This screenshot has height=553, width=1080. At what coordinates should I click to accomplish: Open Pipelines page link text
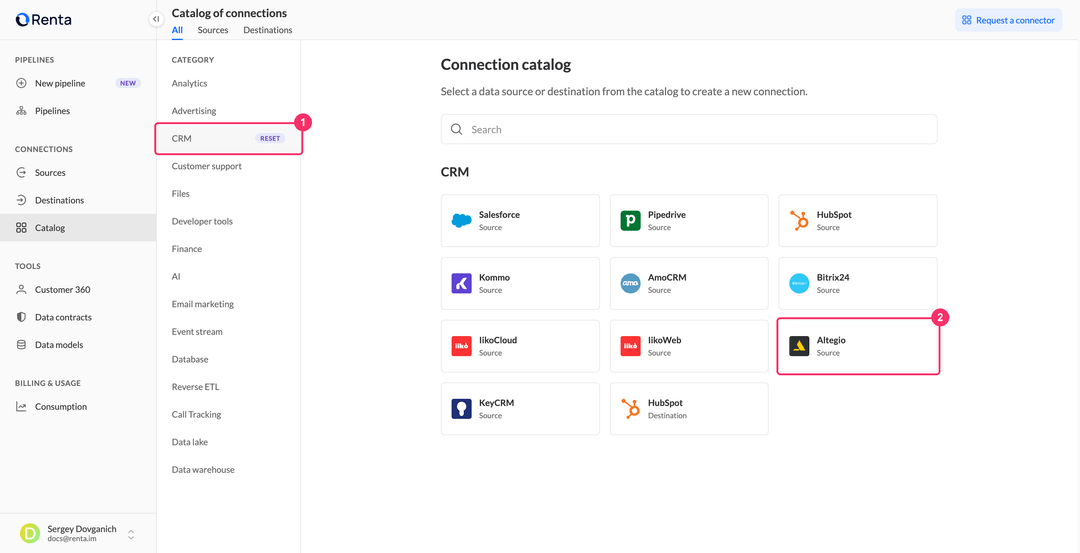coord(52,111)
